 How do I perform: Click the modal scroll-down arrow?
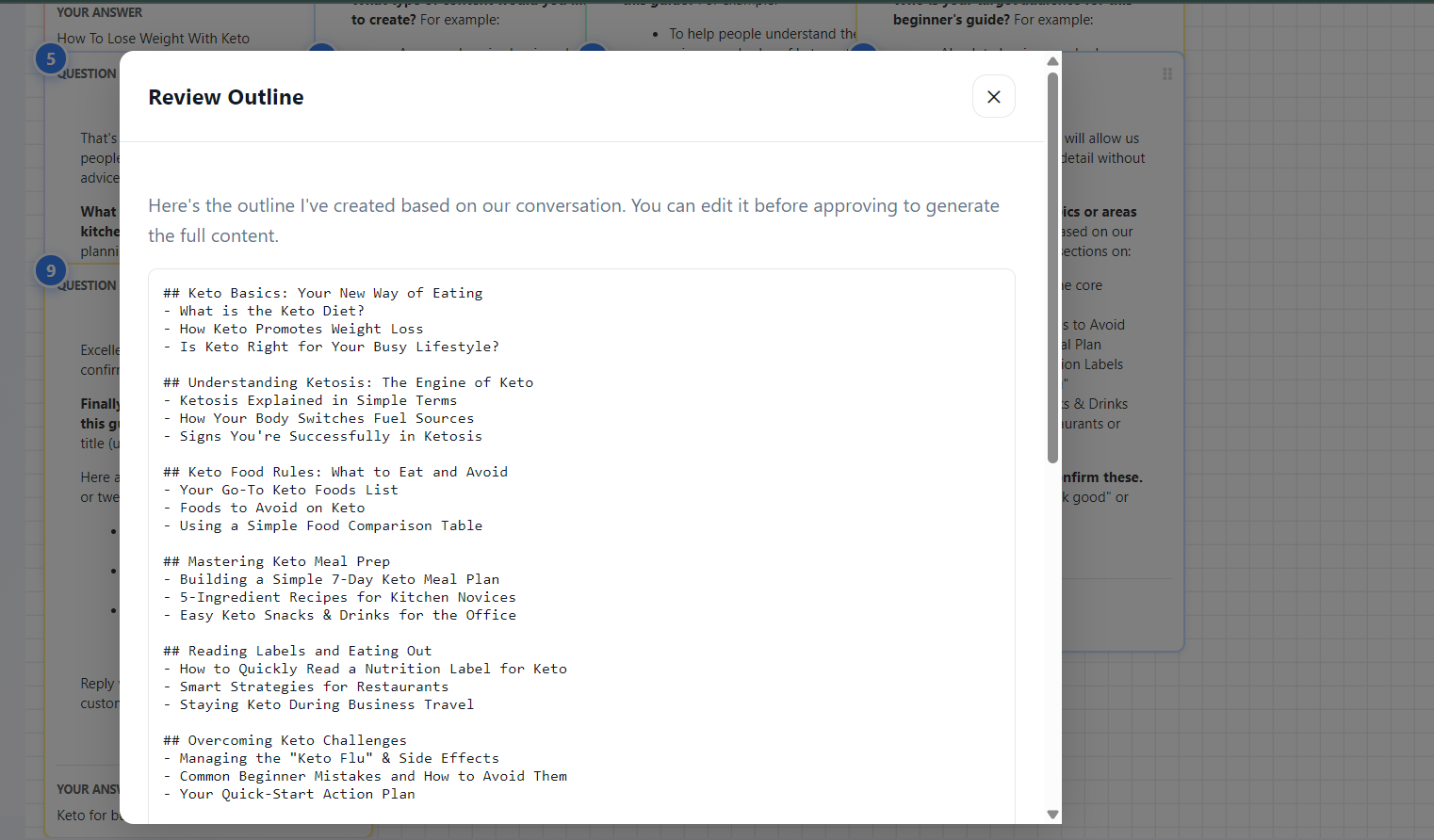click(1052, 814)
